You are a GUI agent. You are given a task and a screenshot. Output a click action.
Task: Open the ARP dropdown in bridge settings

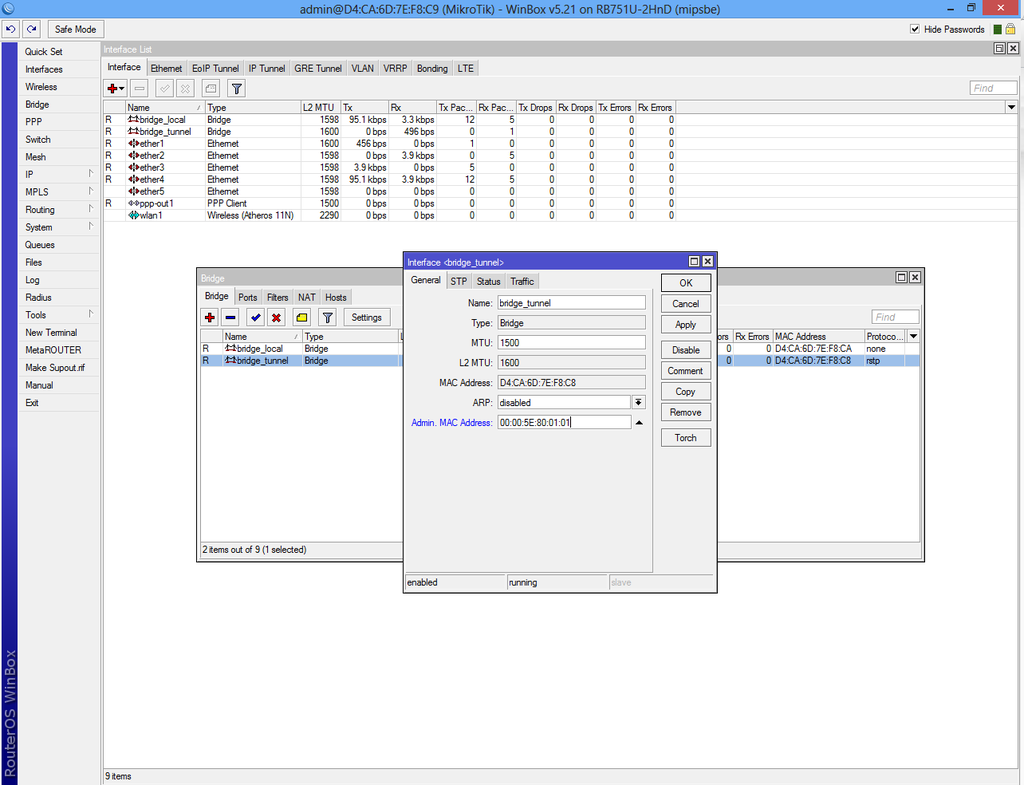click(638, 402)
